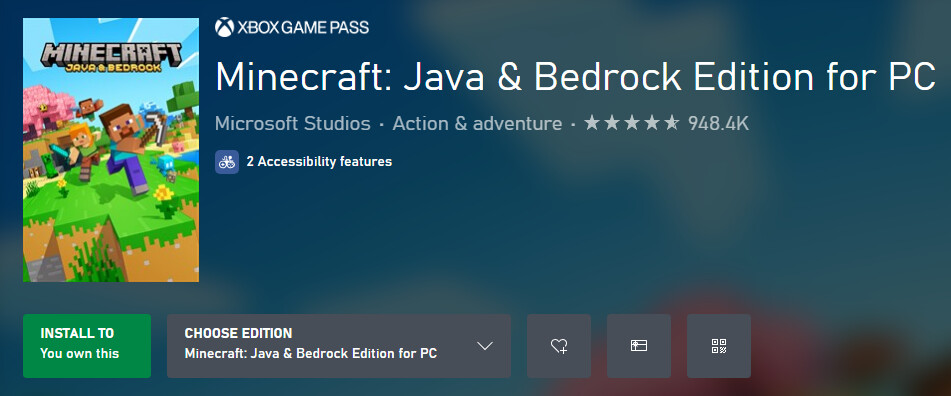Open the Action & adventure genre link
Screen dimensions: 951x396
(x=477, y=124)
